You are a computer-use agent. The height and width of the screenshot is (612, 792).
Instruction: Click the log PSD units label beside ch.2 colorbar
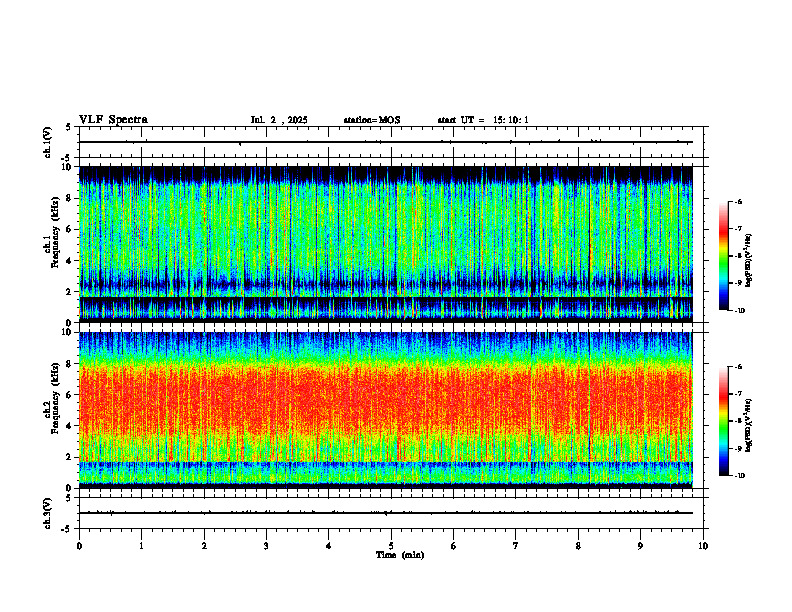[750, 425]
